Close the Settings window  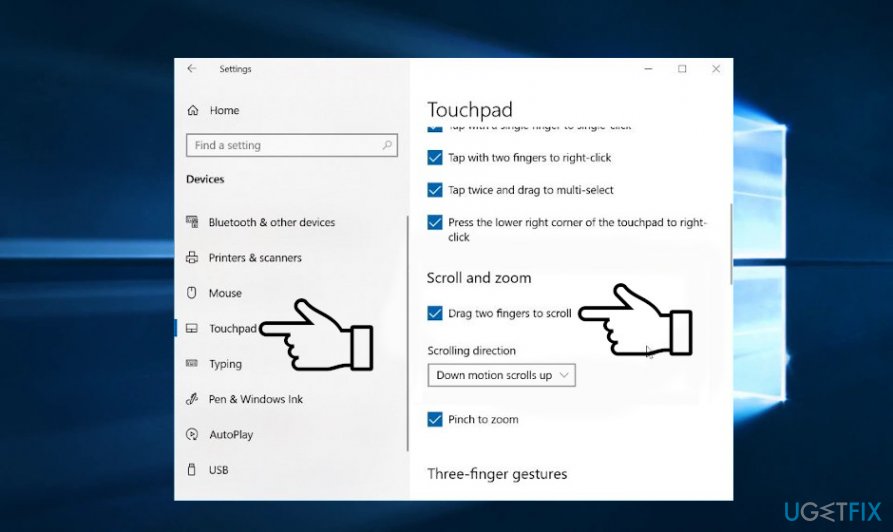tap(716, 69)
